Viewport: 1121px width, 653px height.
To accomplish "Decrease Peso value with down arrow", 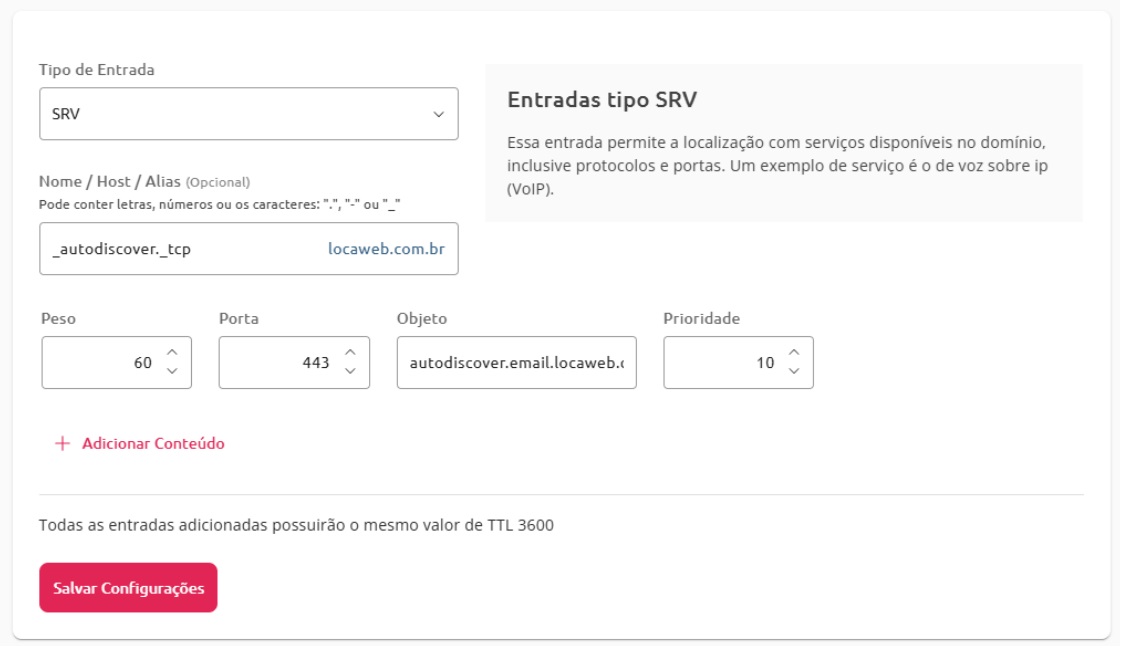I will 172,371.
